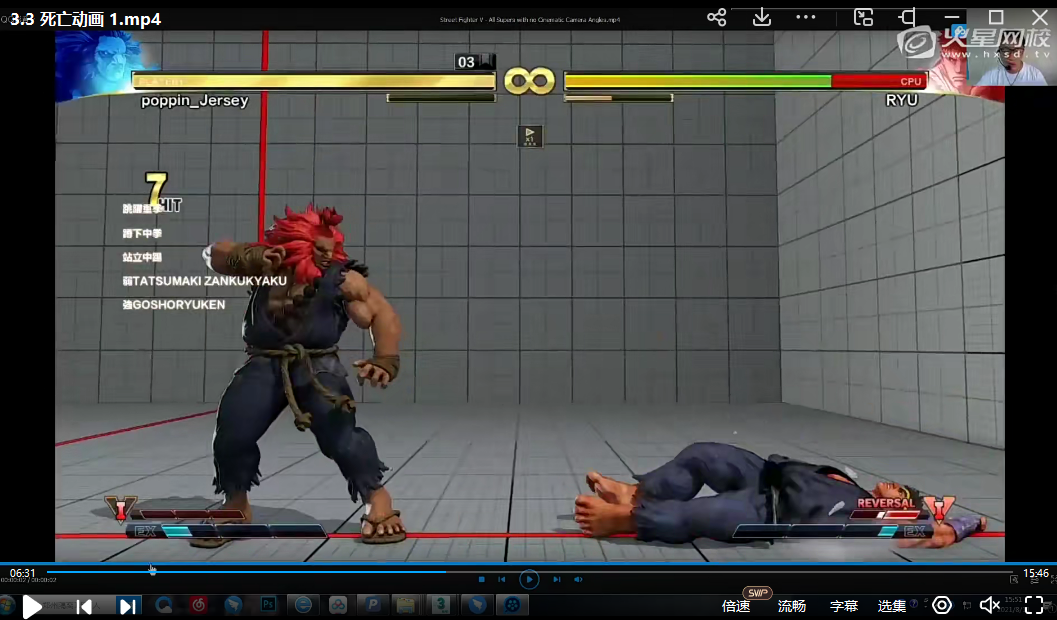This screenshot has width=1057, height=620.
Task: Skip to the previous video
Action: [x=84, y=606]
